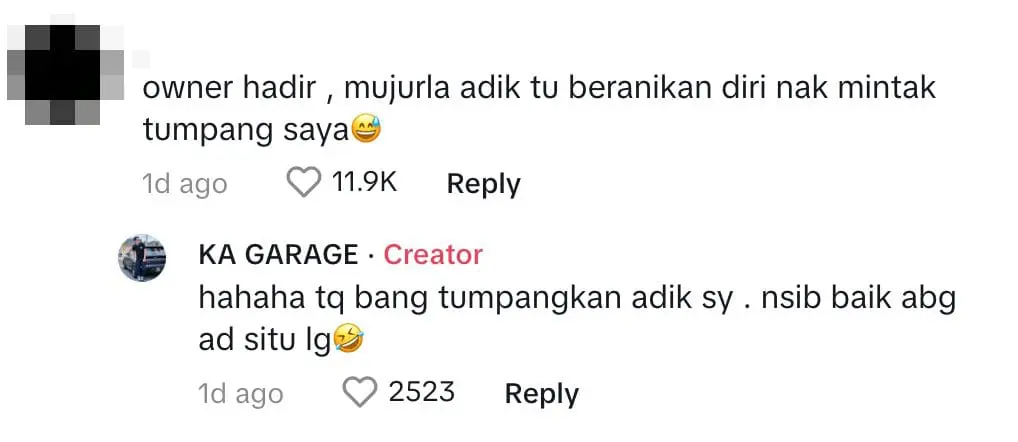Click the red Creator badge

[x=433, y=255]
